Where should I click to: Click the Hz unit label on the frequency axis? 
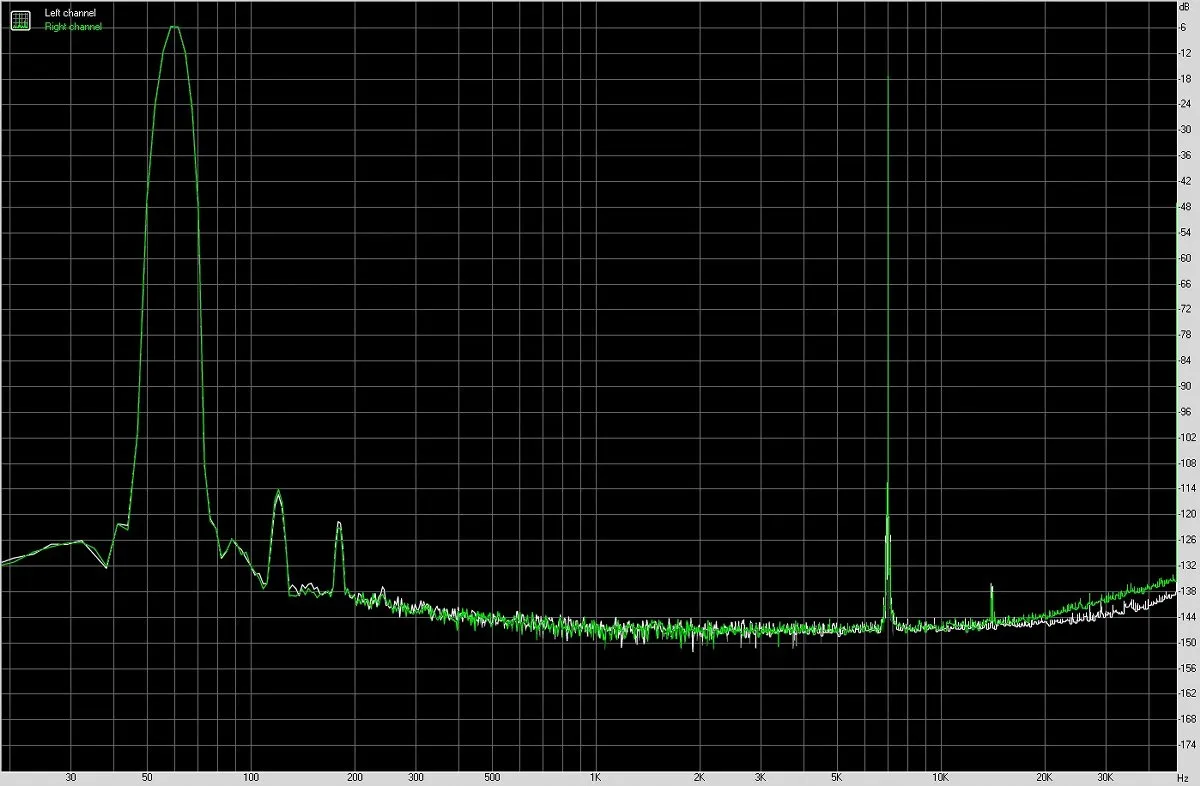coord(1185,776)
